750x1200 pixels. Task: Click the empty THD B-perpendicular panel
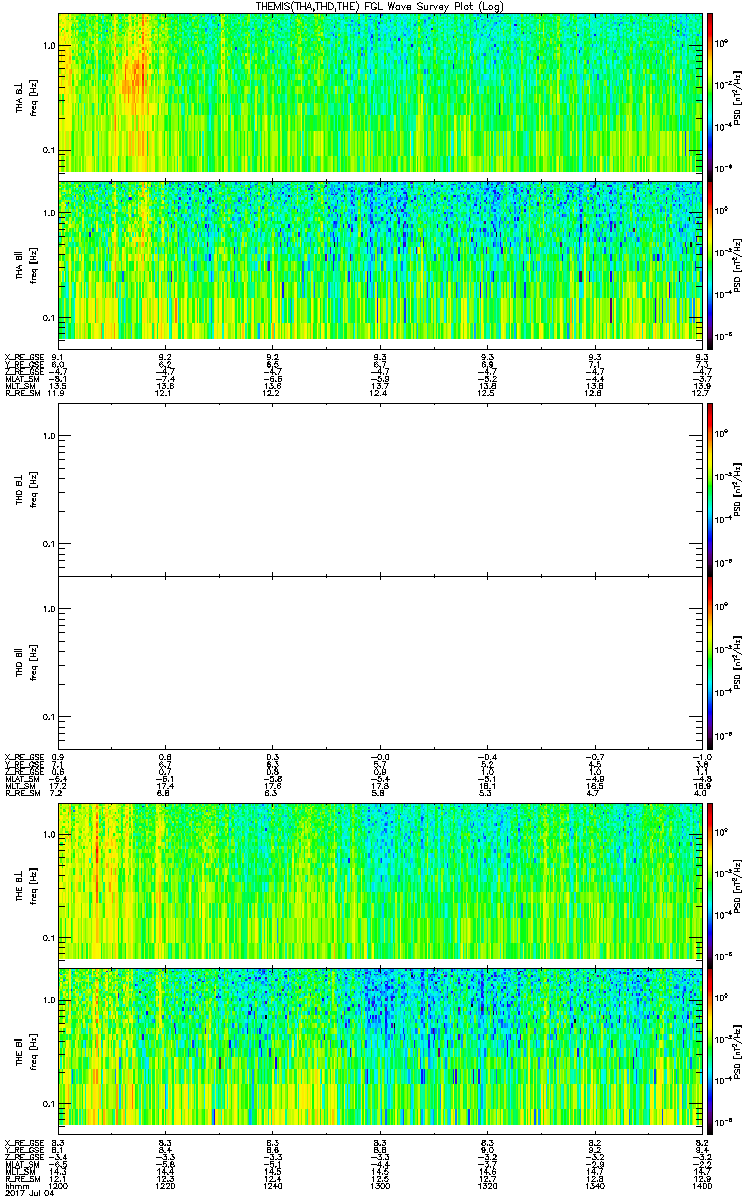tap(379, 489)
